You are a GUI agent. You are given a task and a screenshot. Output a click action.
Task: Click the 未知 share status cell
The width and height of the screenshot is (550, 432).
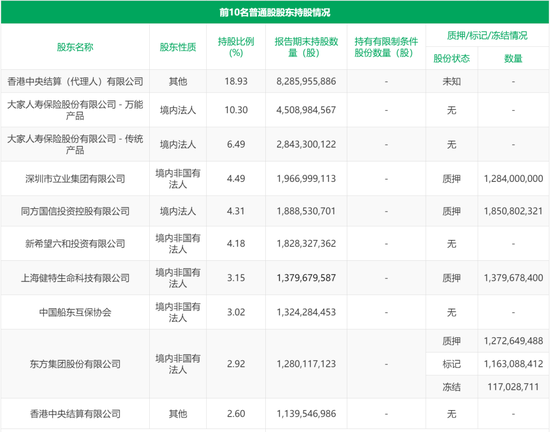pyautogui.click(x=451, y=81)
